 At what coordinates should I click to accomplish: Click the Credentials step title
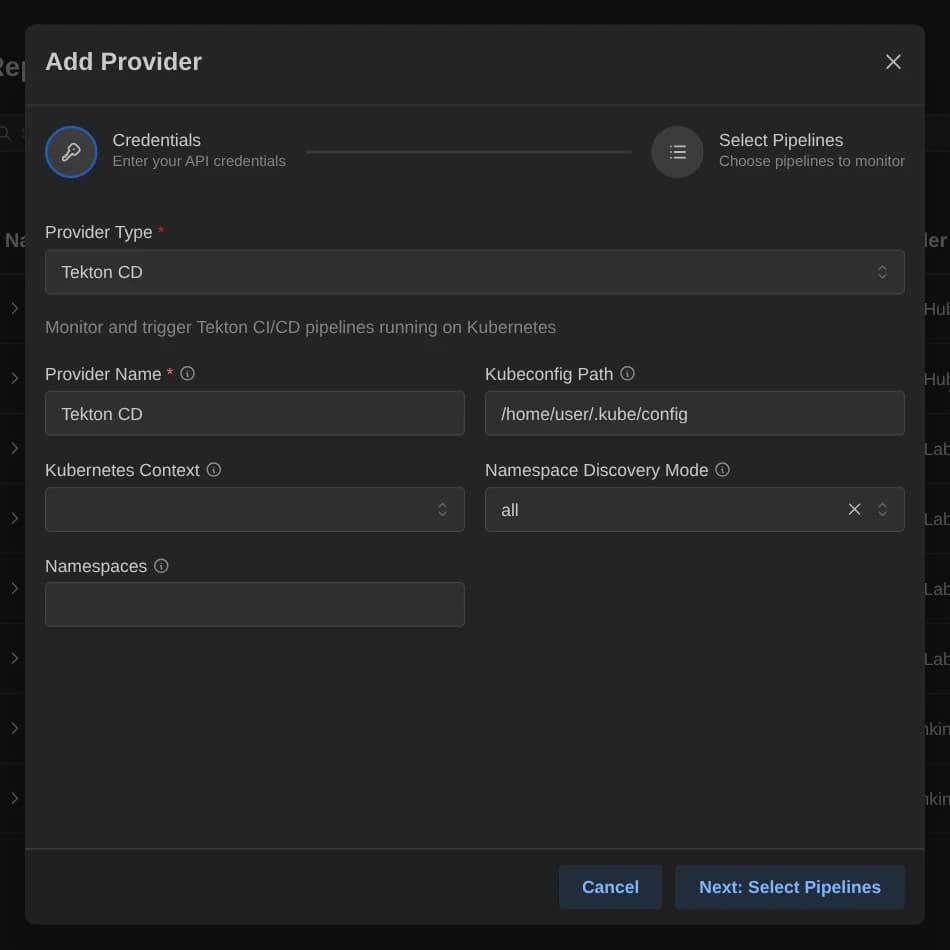pyautogui.click(x=156, y=140)
